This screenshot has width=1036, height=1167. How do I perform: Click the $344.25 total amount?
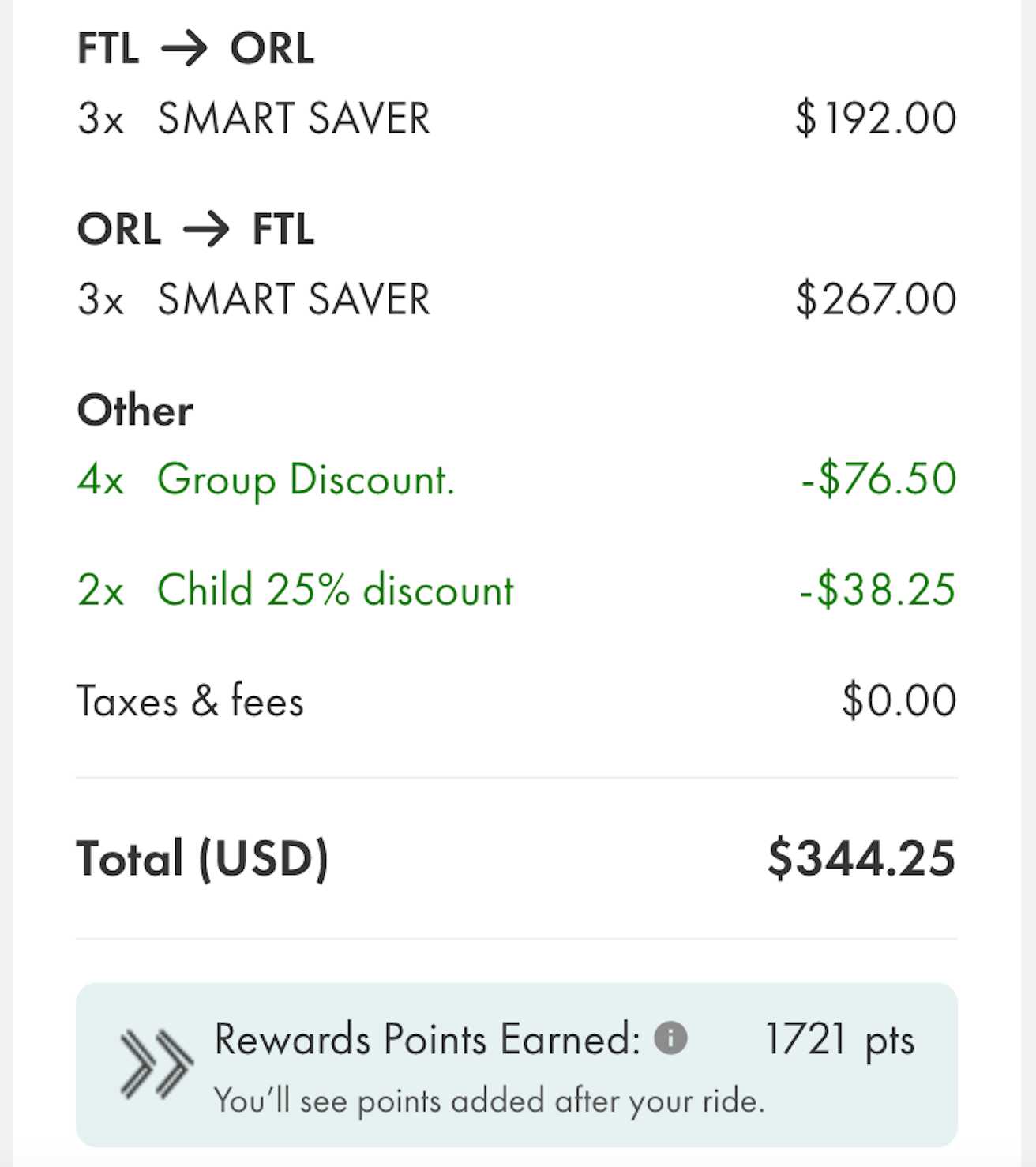[861, 858]
